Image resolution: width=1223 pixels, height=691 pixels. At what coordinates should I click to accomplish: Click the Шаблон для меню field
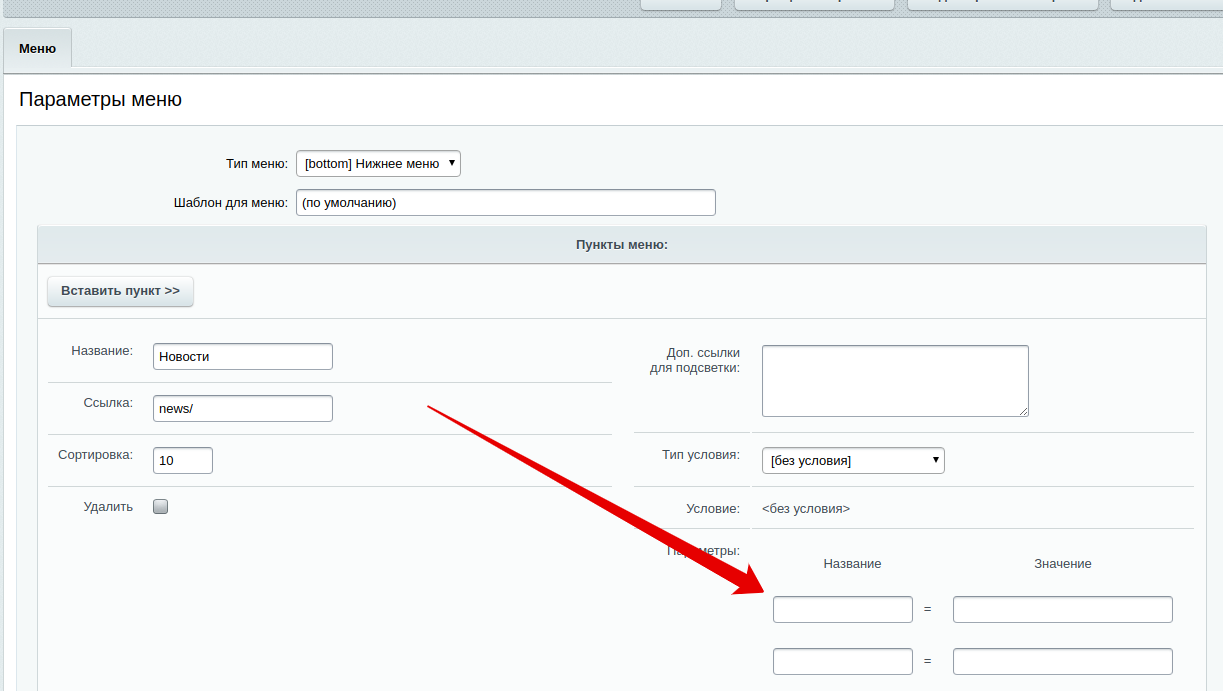pyautogui.click(x=505, y=203)
